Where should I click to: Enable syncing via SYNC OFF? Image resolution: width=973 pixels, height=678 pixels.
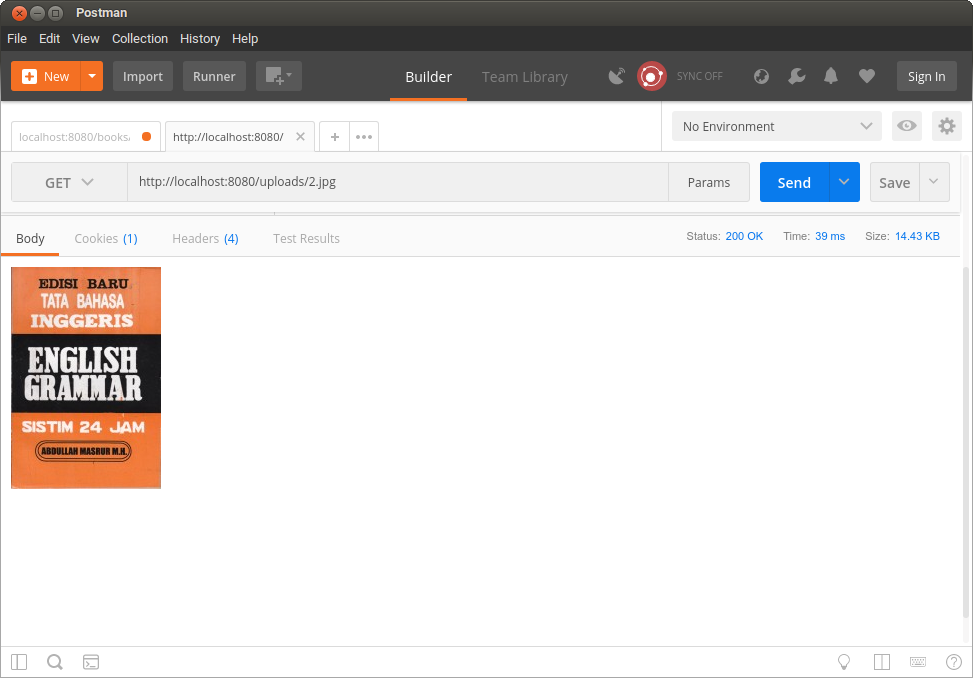pos(700,76)
